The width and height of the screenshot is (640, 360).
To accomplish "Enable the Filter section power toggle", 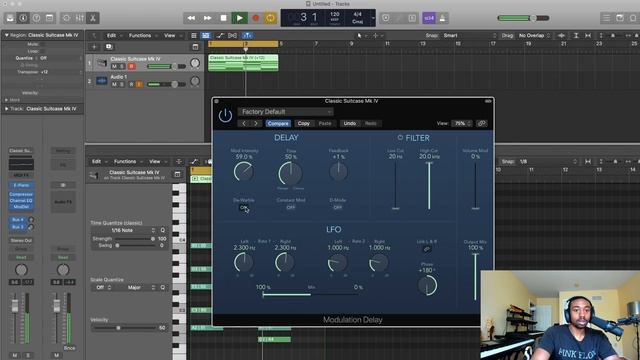I will 400,138.
